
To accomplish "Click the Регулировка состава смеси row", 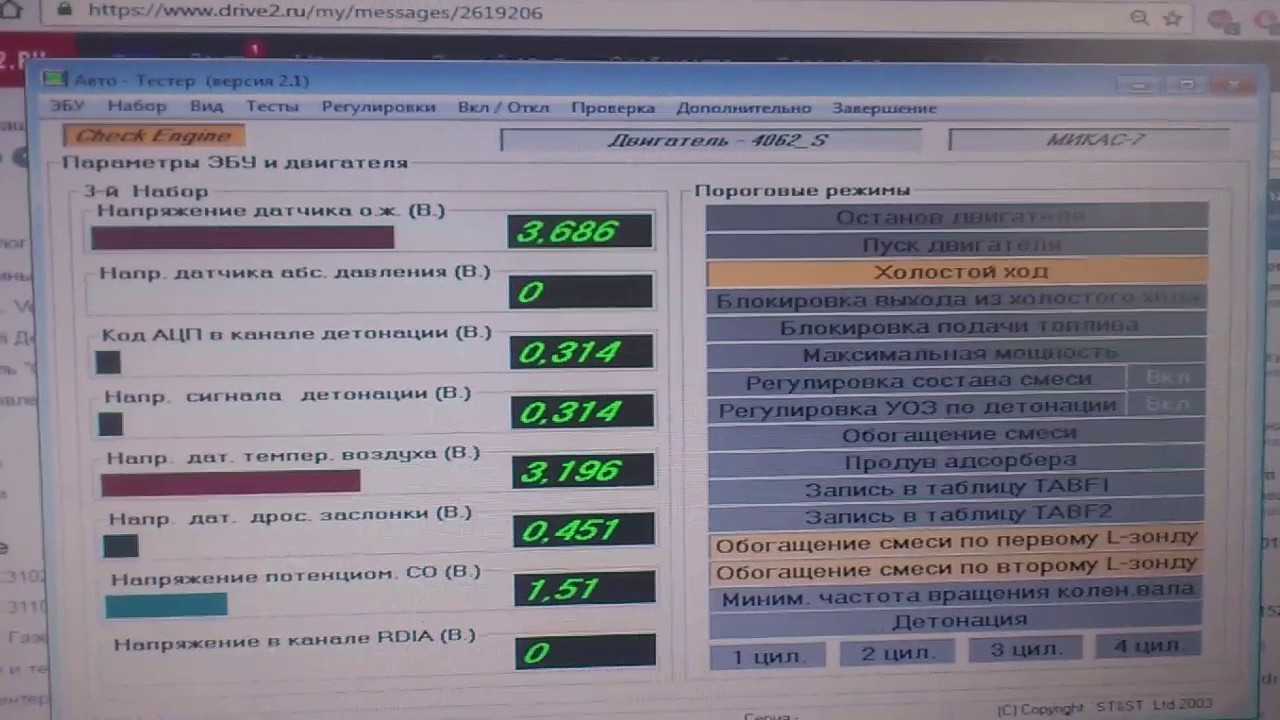I will pos(916,380).
